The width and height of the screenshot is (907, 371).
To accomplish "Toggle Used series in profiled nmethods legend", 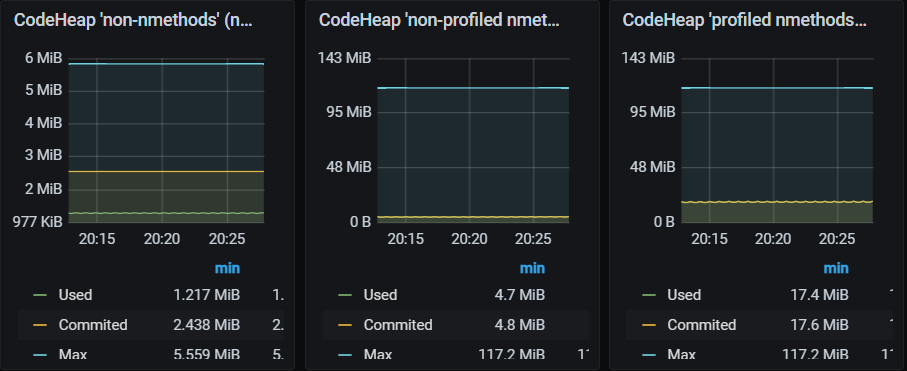I will tap(684, 295).
